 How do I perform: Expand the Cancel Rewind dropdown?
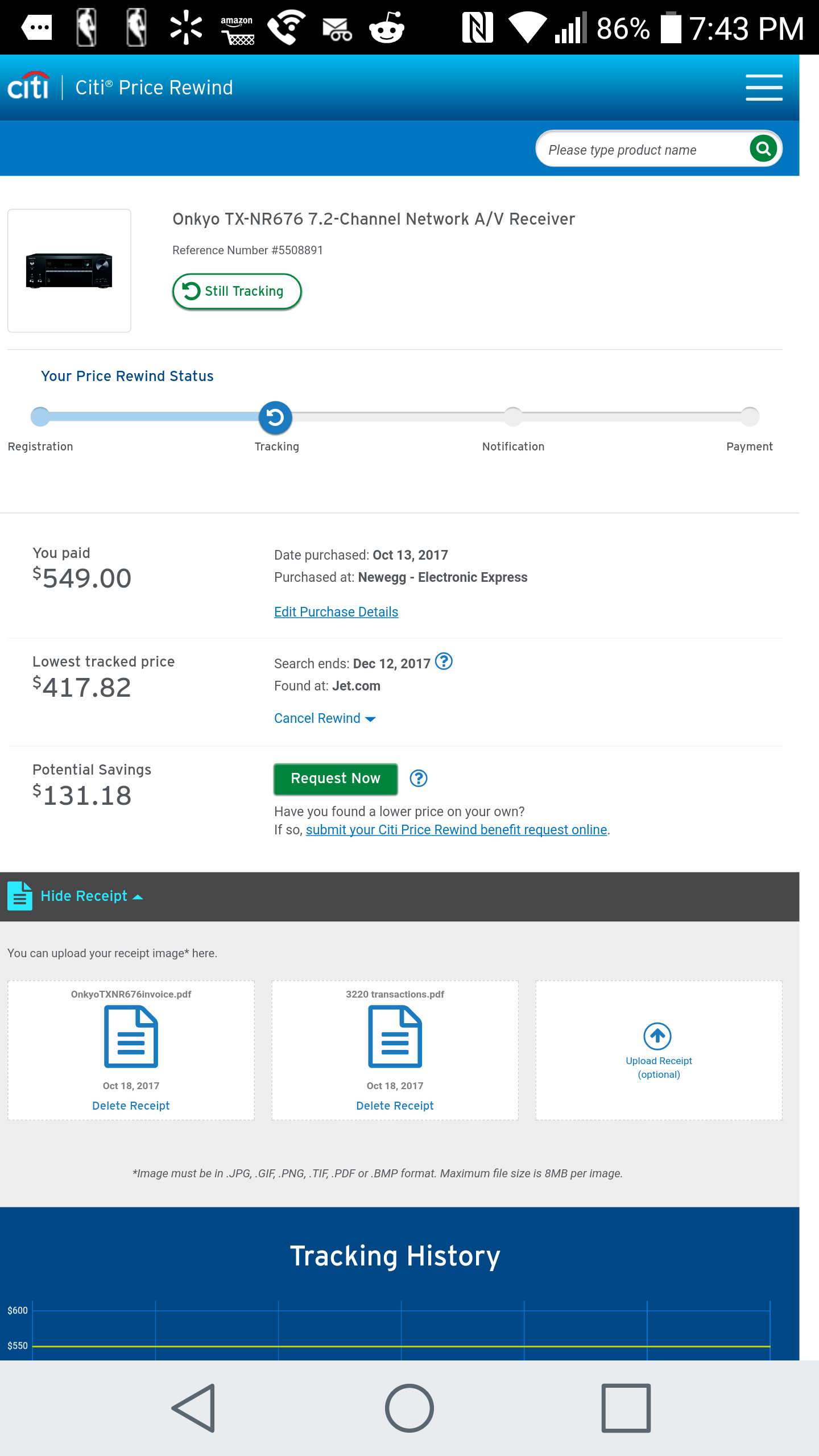pyautogui.click(x=325, y=718)
